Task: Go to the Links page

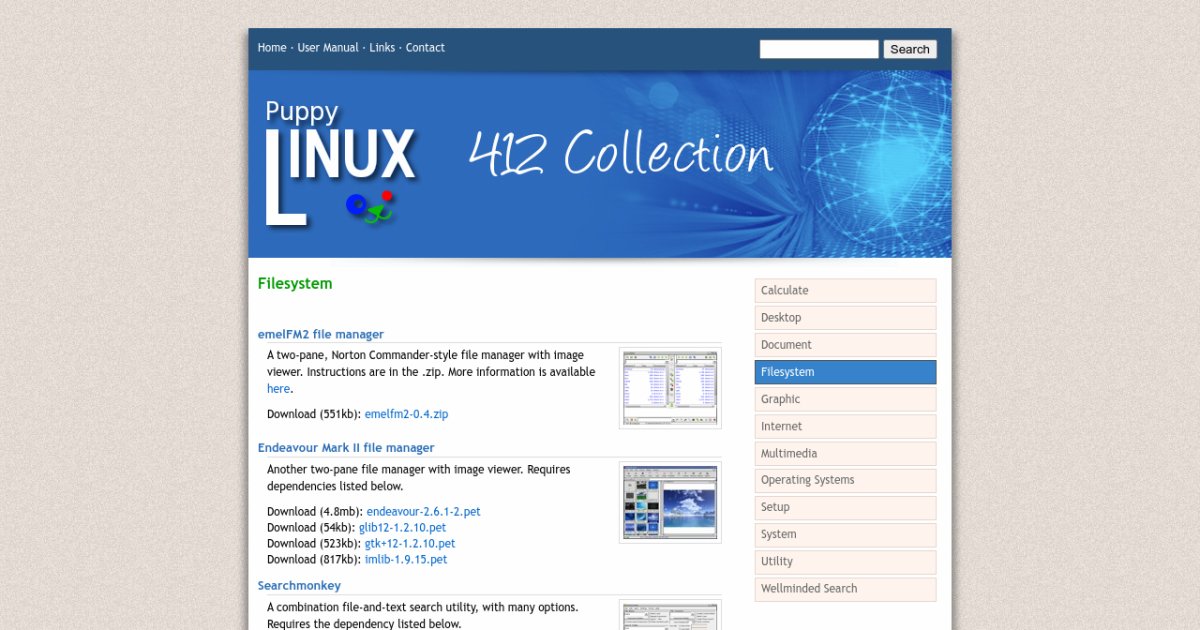Action: [x=382, y=47]
